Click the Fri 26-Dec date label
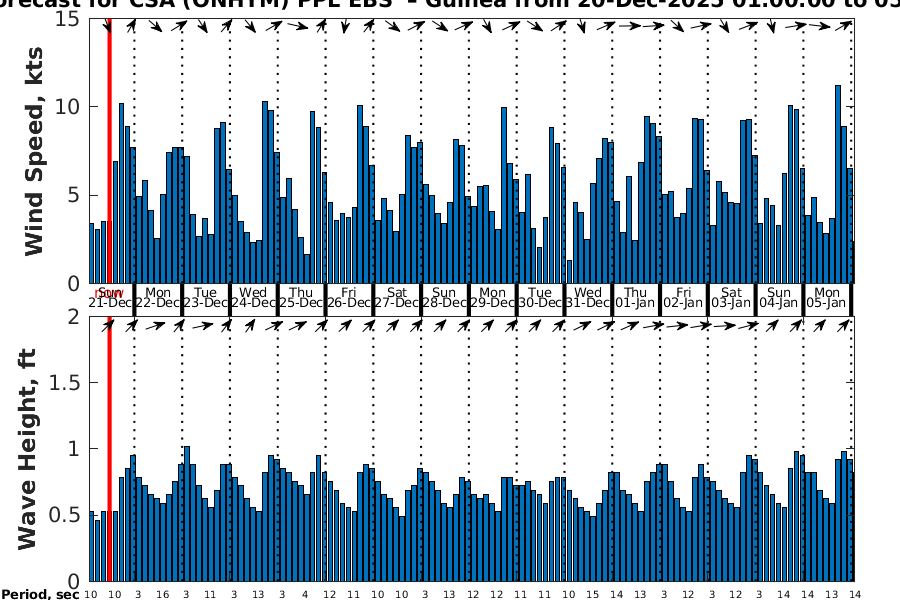 coord(349,297)
